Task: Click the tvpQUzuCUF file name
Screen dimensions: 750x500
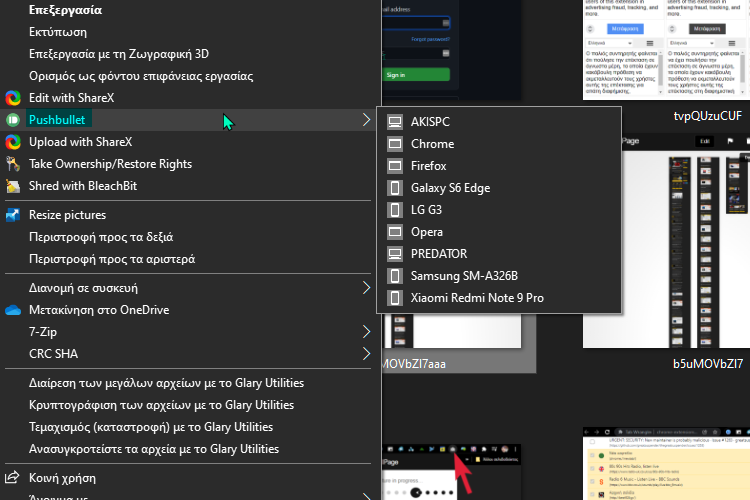Action: pyautogui.click(x=707, y=116)
